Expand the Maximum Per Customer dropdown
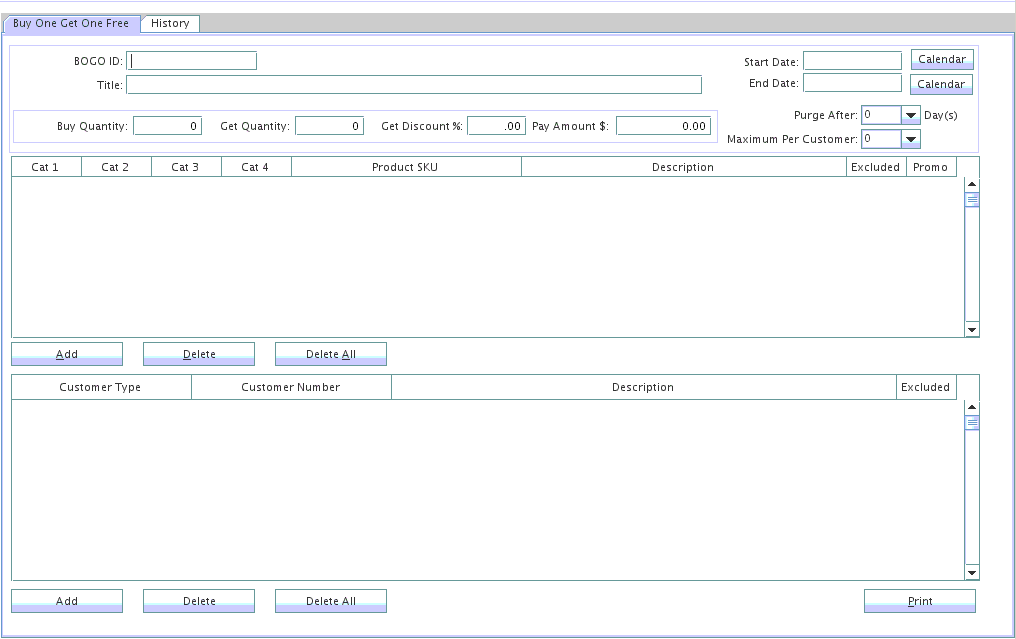The image size is (1016, 639). pos(910,139)
